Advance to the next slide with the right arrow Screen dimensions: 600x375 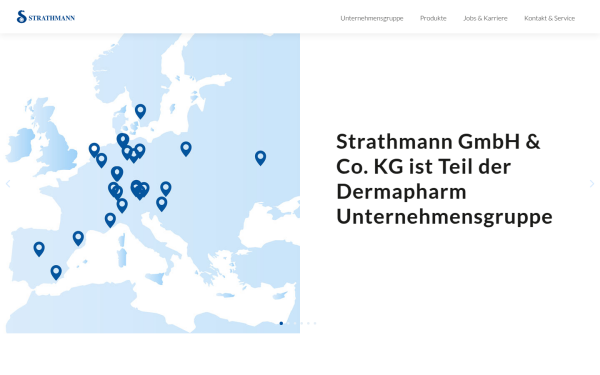(592, 184)
